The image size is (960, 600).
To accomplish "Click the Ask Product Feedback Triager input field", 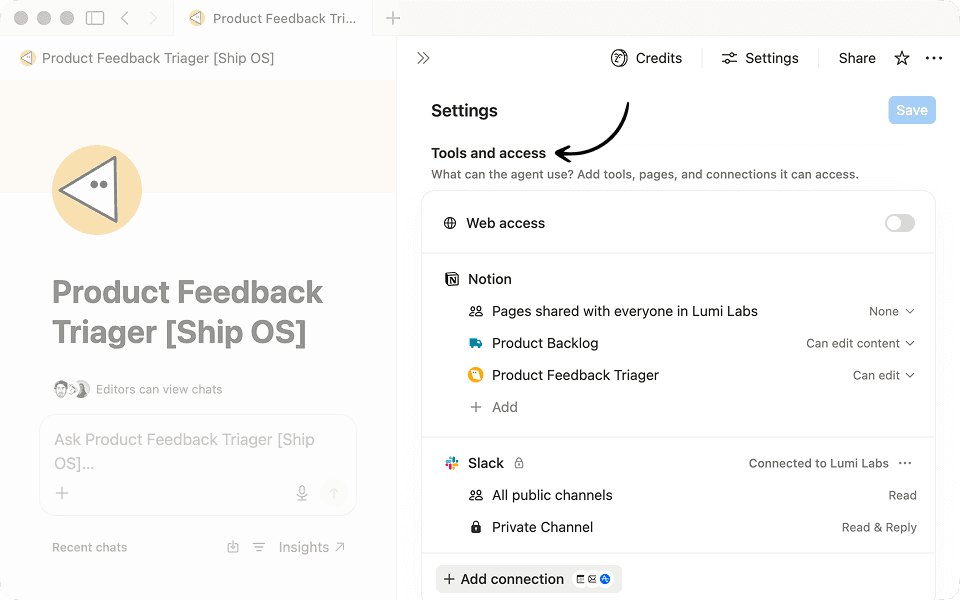I will pyautogui.click(x=198, y=451).
